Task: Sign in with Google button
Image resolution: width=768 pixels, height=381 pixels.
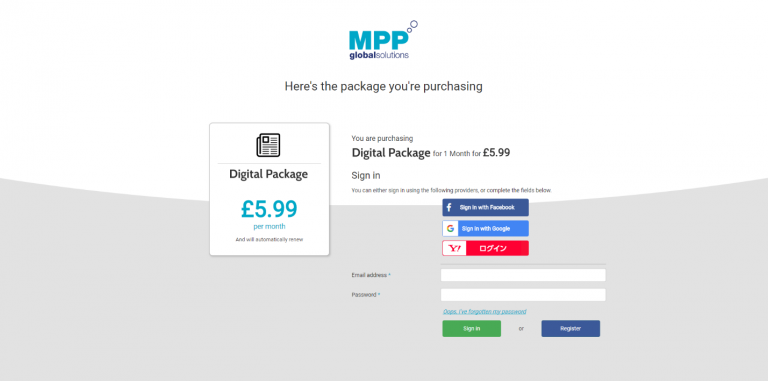Action: tap(485, 229)
